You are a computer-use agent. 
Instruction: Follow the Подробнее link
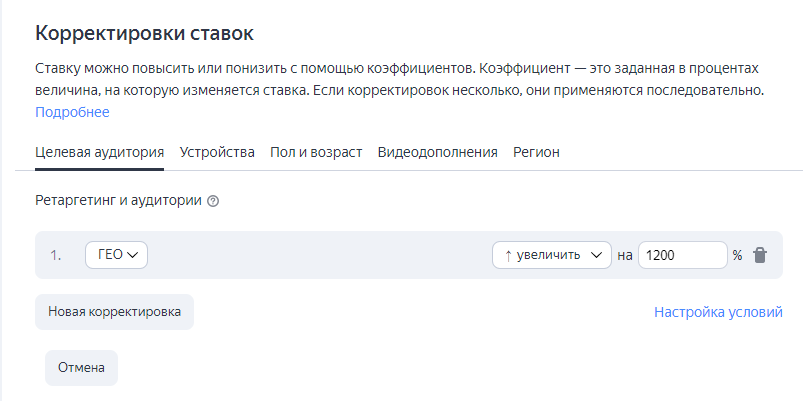(72, 112)
